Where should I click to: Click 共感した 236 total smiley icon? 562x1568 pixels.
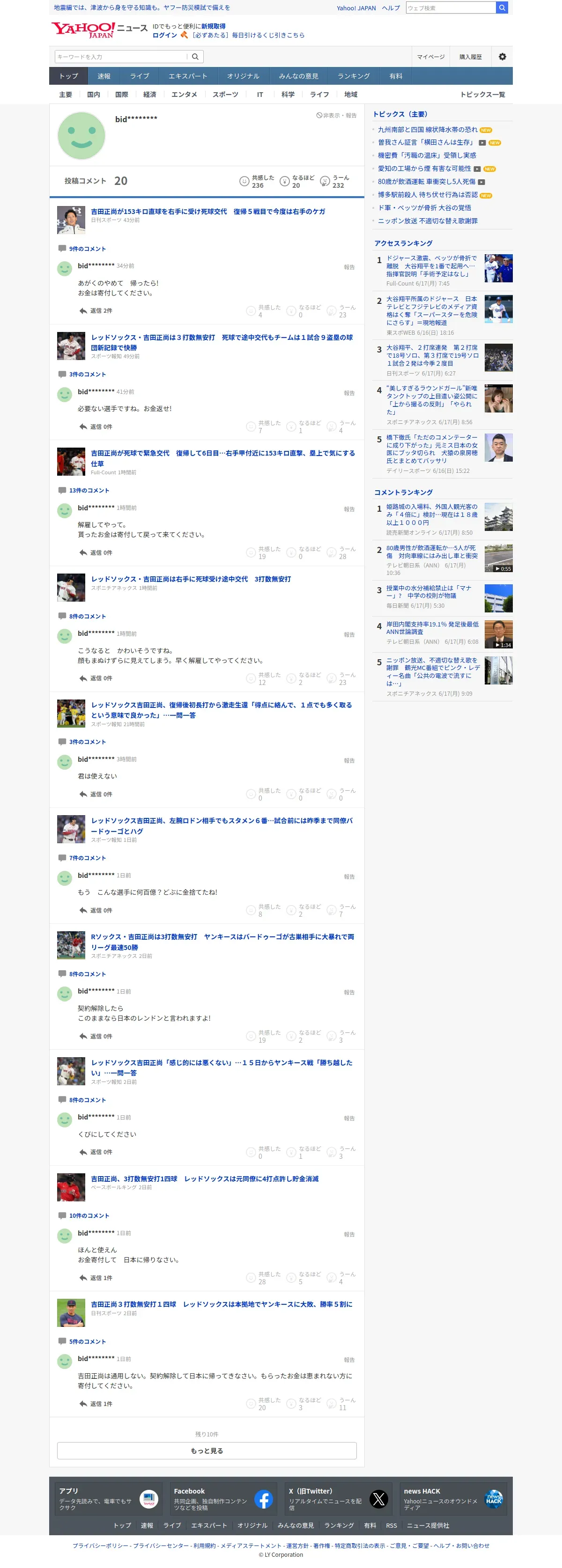coord(244,181)
